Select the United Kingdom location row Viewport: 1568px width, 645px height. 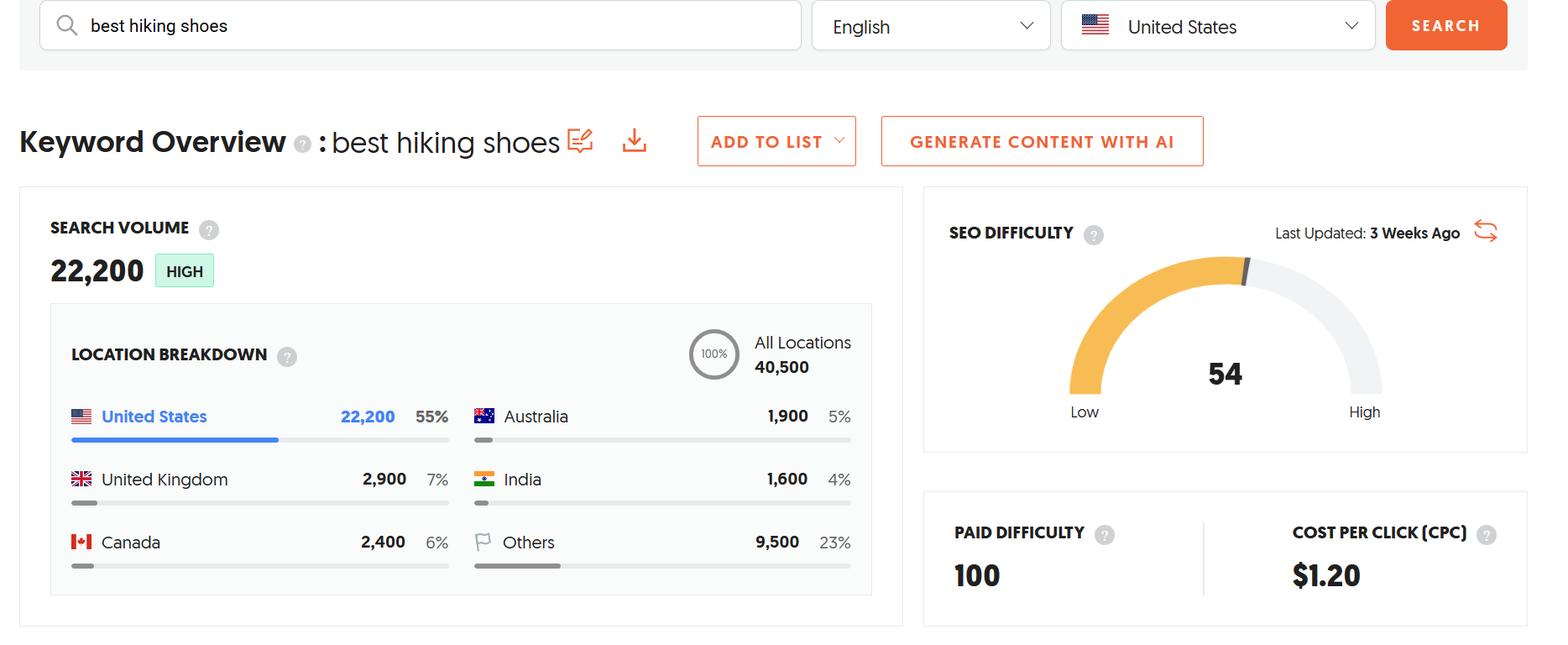(x=165, y=480)
